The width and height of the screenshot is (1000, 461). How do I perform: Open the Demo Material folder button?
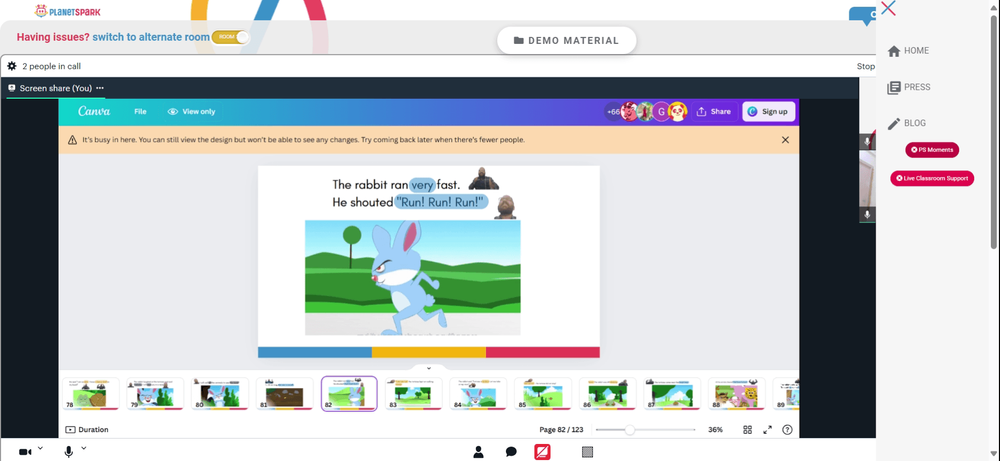point(566,40)
